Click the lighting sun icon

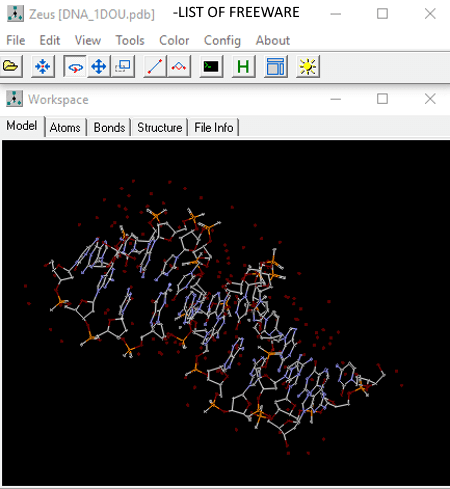click(x=308, y=67)
